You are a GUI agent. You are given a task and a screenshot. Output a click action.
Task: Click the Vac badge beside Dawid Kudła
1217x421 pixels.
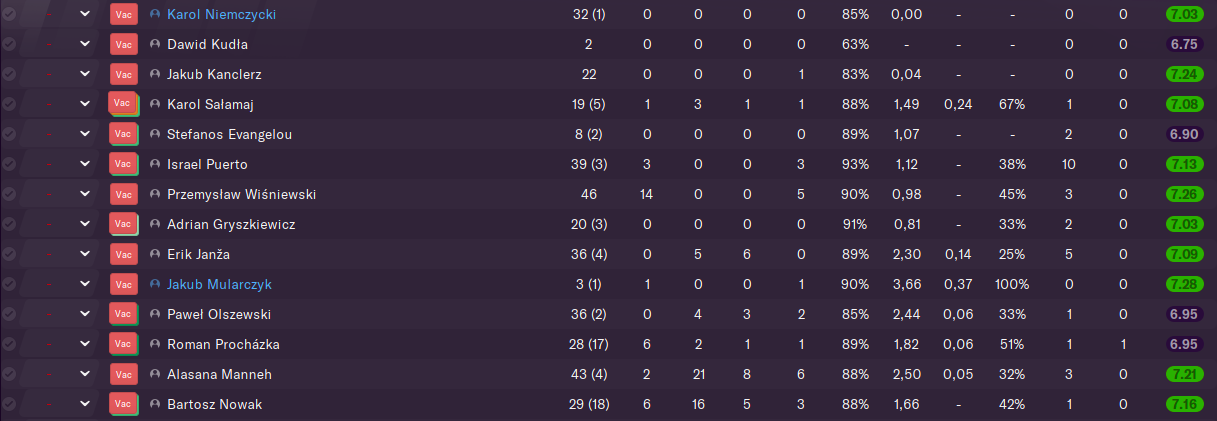pos(123,45)
